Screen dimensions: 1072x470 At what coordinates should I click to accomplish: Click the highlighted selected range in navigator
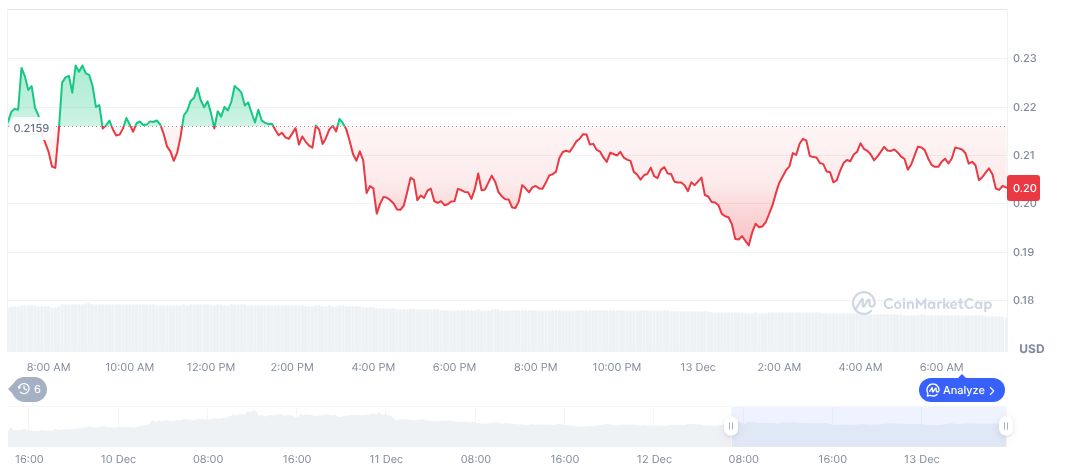pyautogui.click(x=868, y=427)
